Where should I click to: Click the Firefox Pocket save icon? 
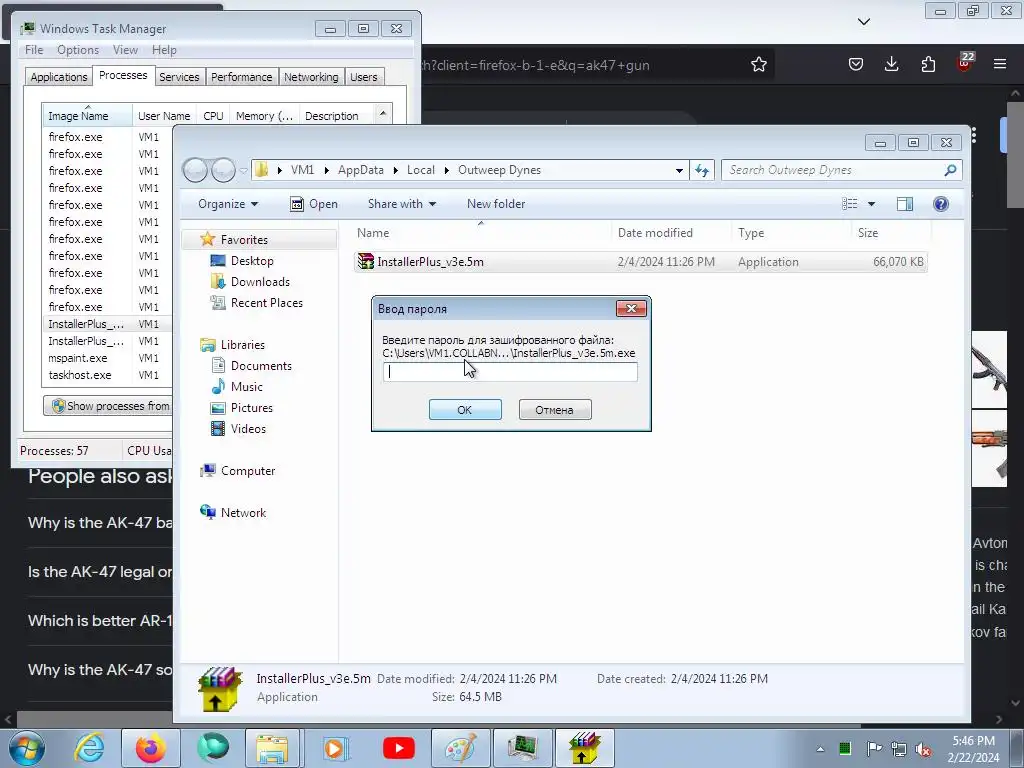pos(856,64)
